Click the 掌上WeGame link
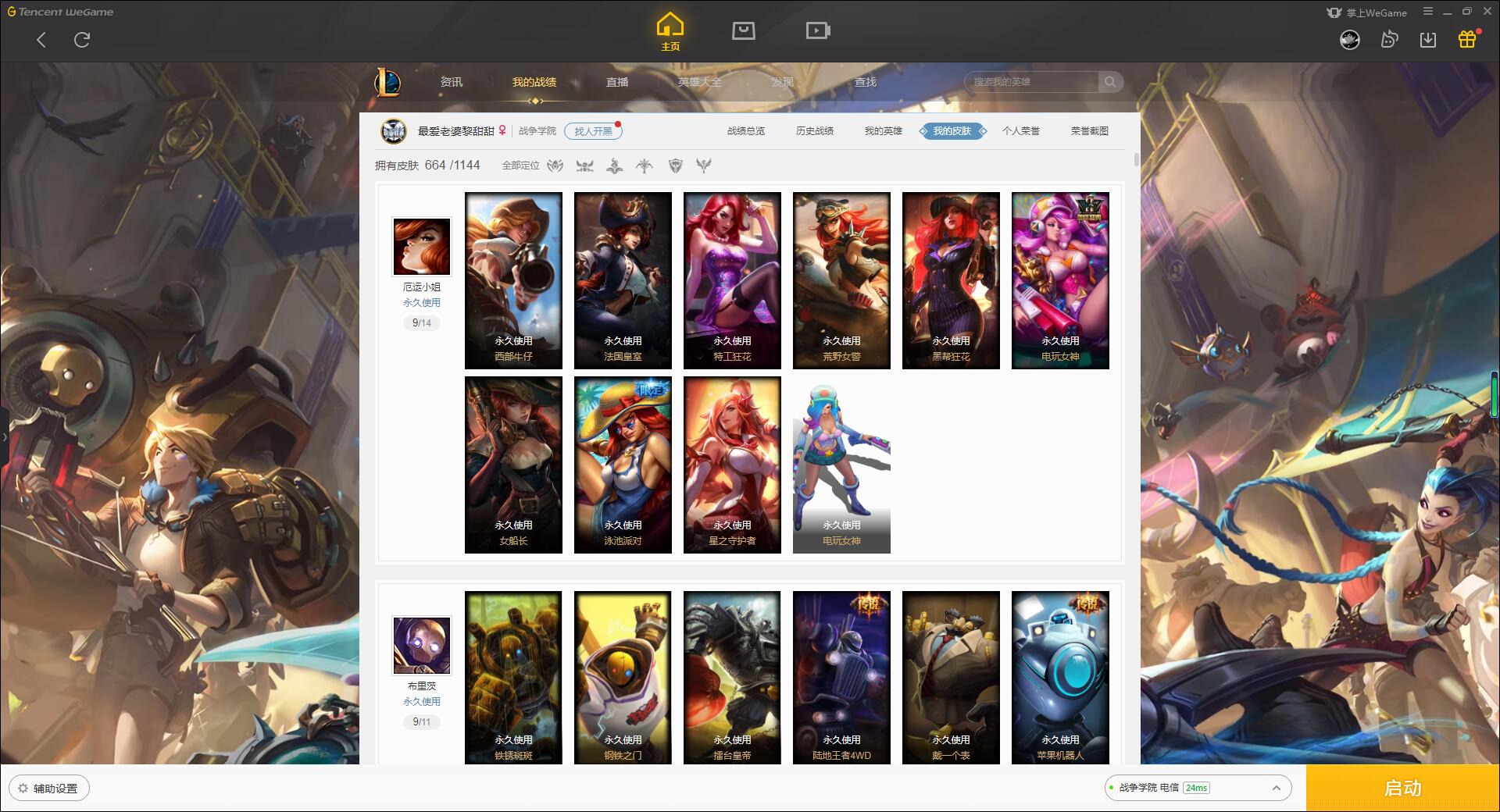 [x=1367, y=12]
